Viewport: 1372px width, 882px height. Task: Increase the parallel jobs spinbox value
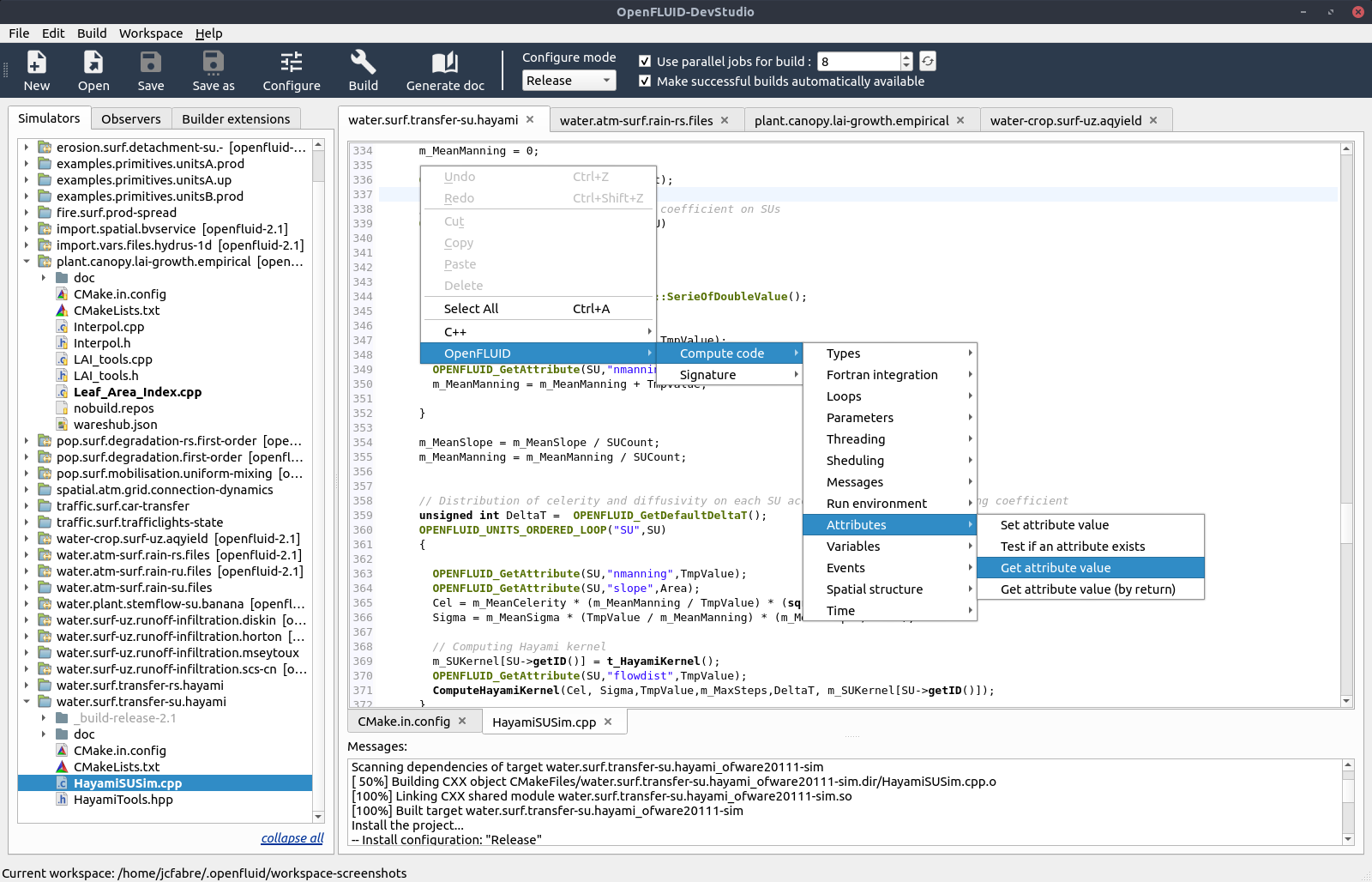906,57
